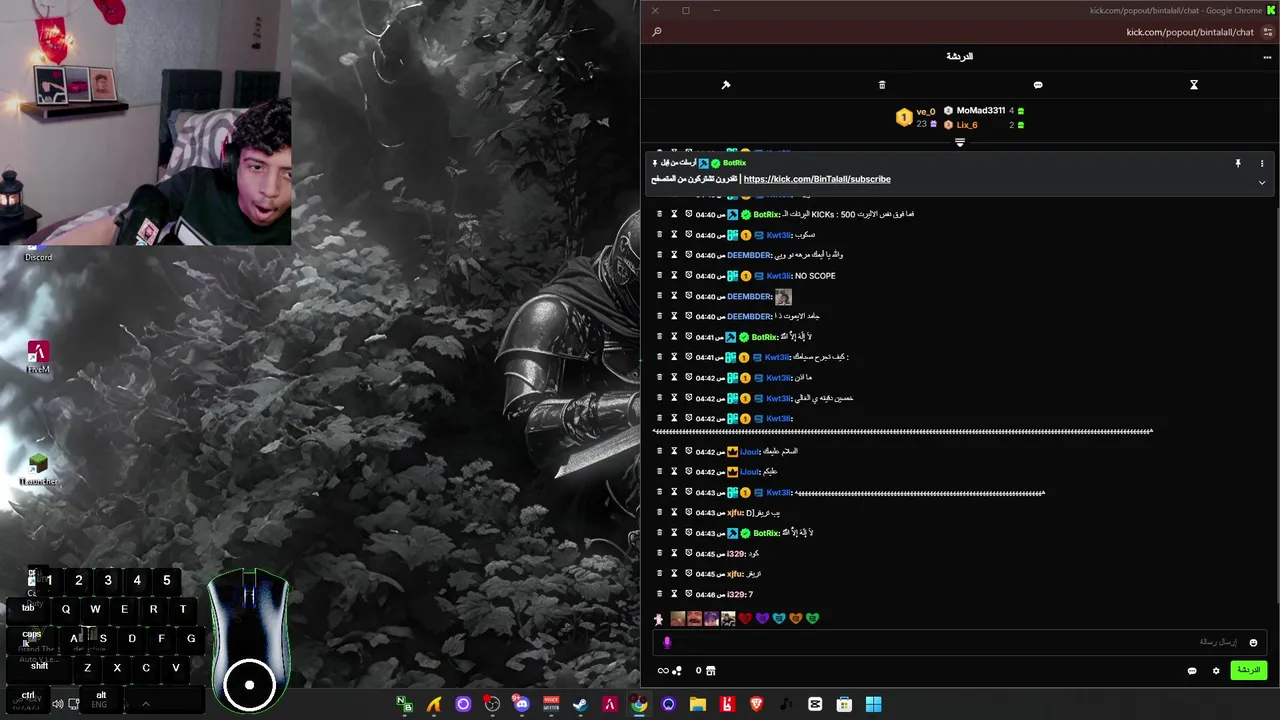1280x720 pixels.
Task: Expand hidden system tray icons with the chevron
Action: [145, 704]
